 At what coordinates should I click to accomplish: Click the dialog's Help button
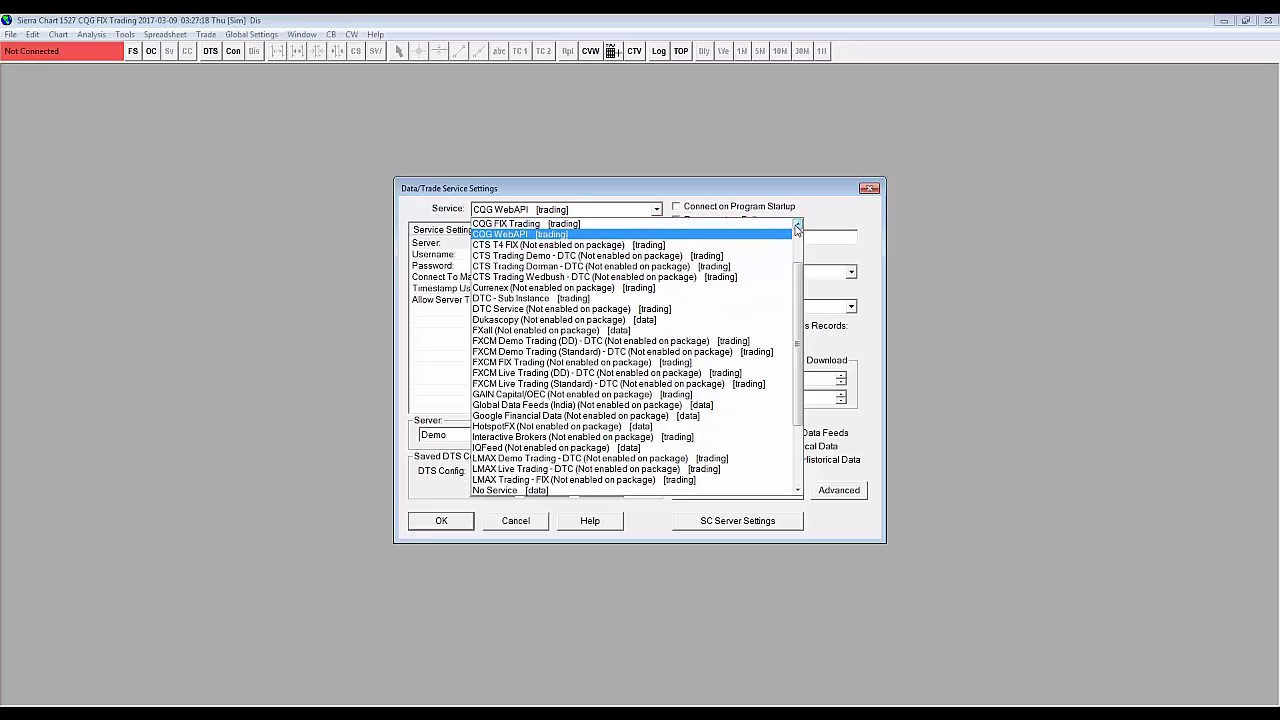590,521
